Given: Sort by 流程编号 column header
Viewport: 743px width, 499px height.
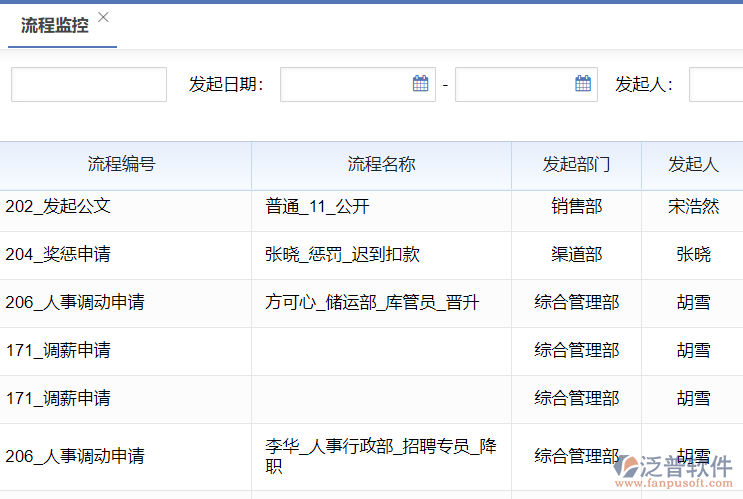Looking at the screenshot, I should (x=122, y=164).
